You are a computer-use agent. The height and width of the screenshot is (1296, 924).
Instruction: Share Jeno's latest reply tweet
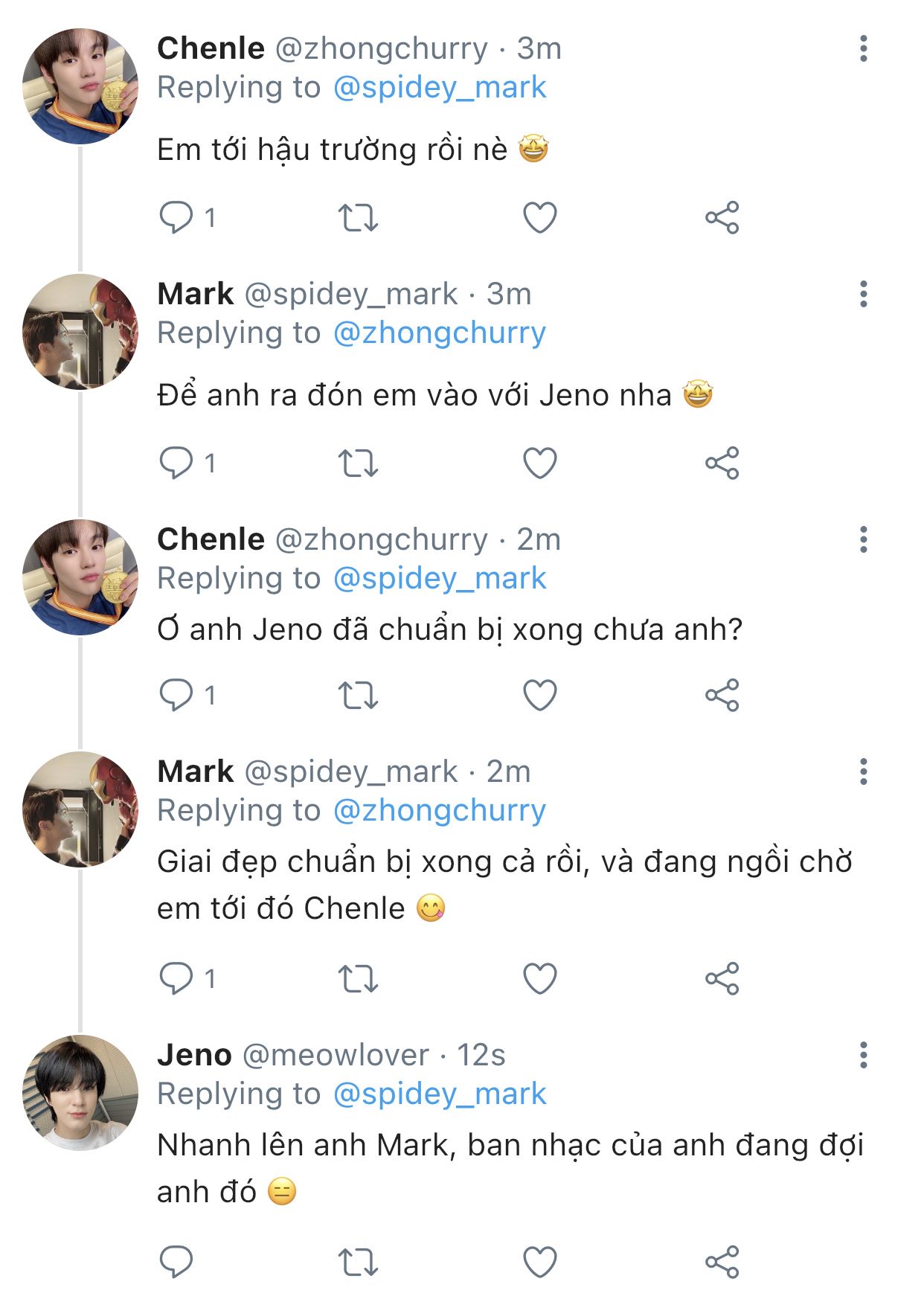pyautogui.click(x=722, y=1262)
